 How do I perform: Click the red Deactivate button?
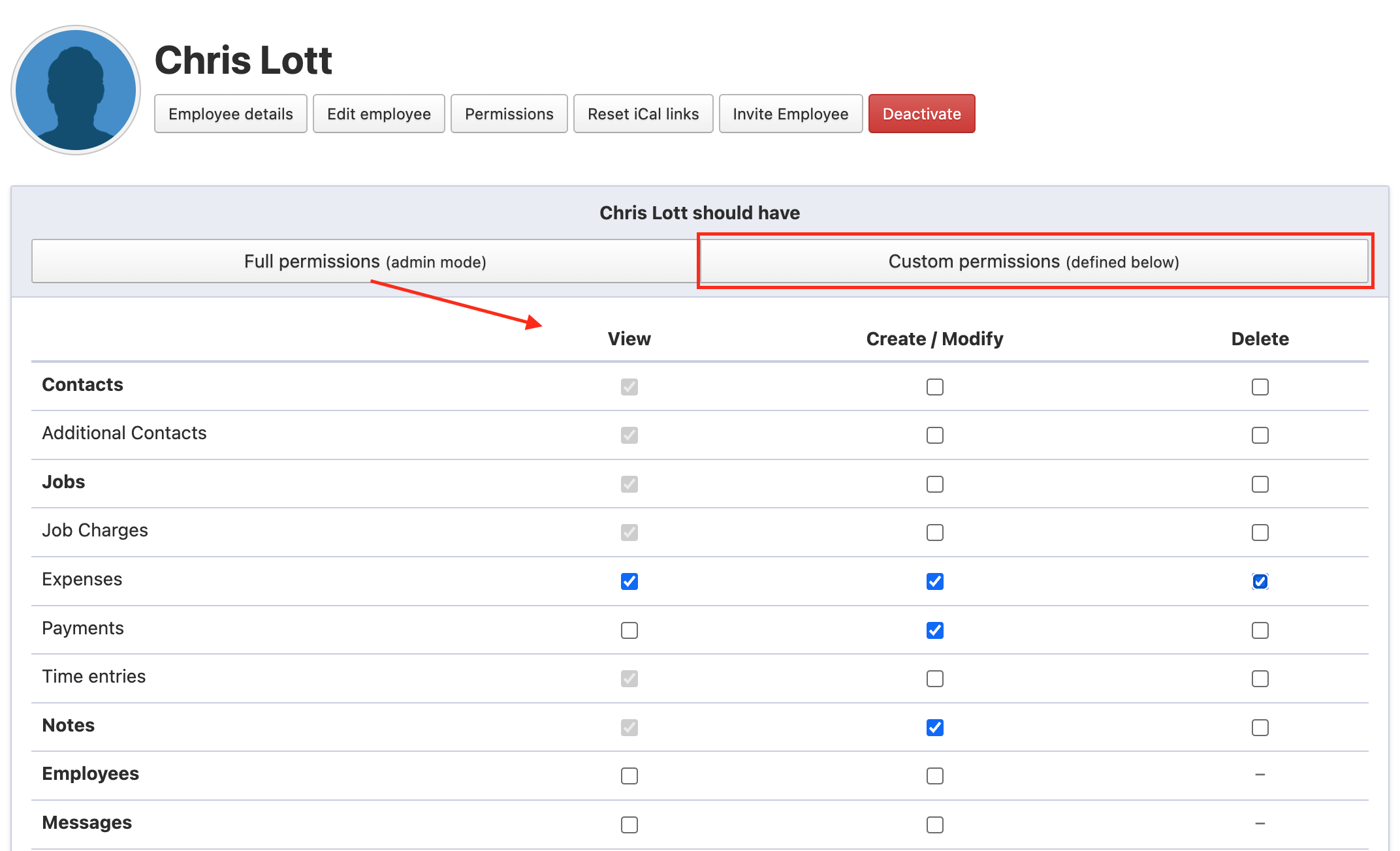tap(921, 114)
